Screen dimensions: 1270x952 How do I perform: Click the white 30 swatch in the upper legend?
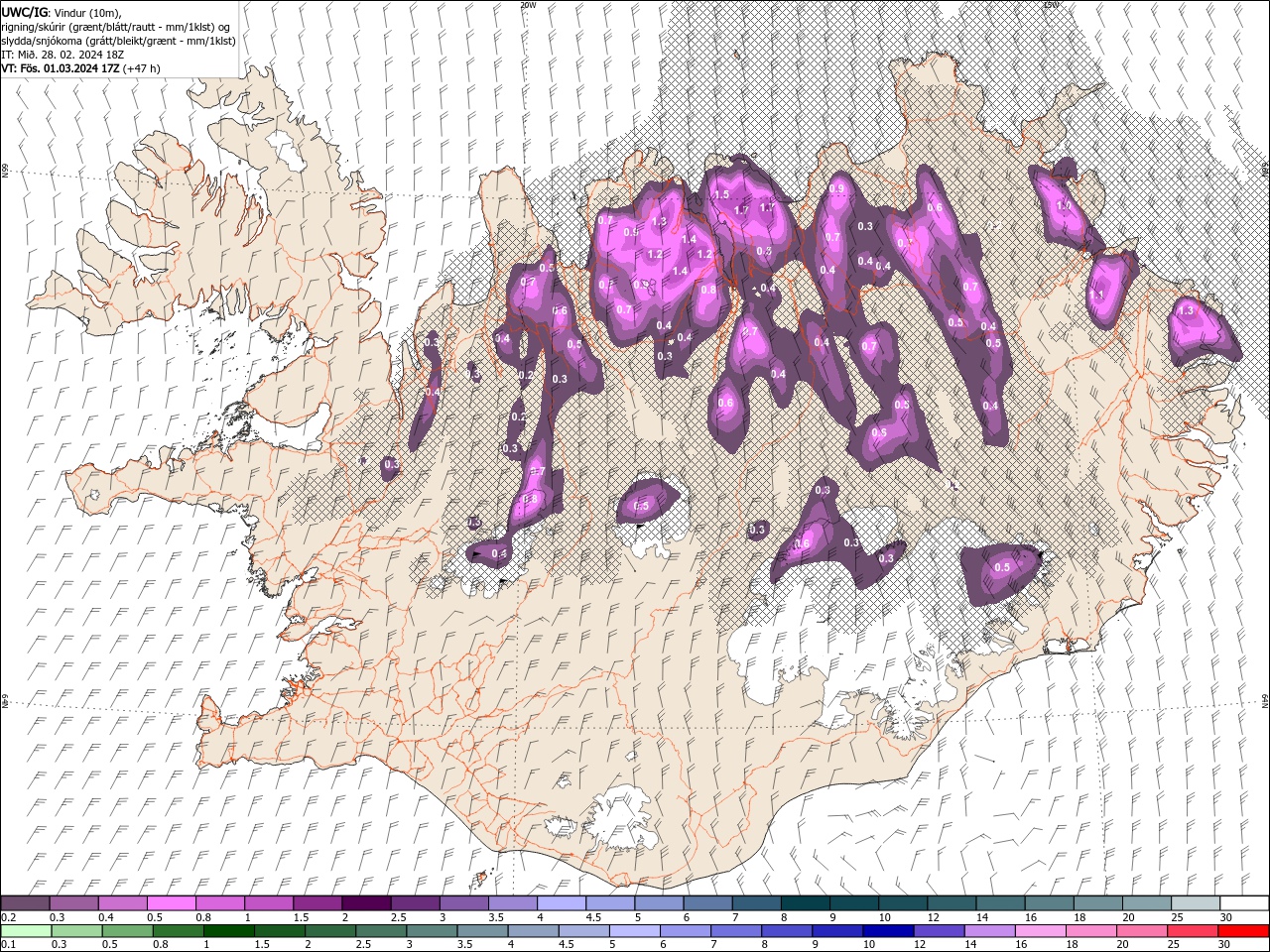point(1243,903)
